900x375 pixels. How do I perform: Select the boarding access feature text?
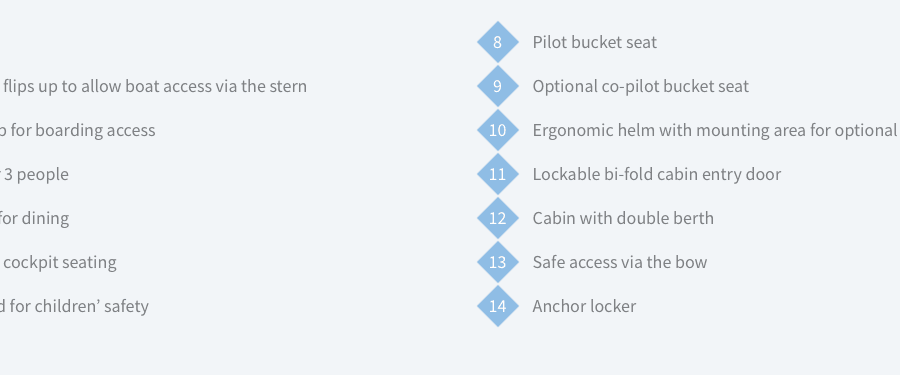coord(77,130)
